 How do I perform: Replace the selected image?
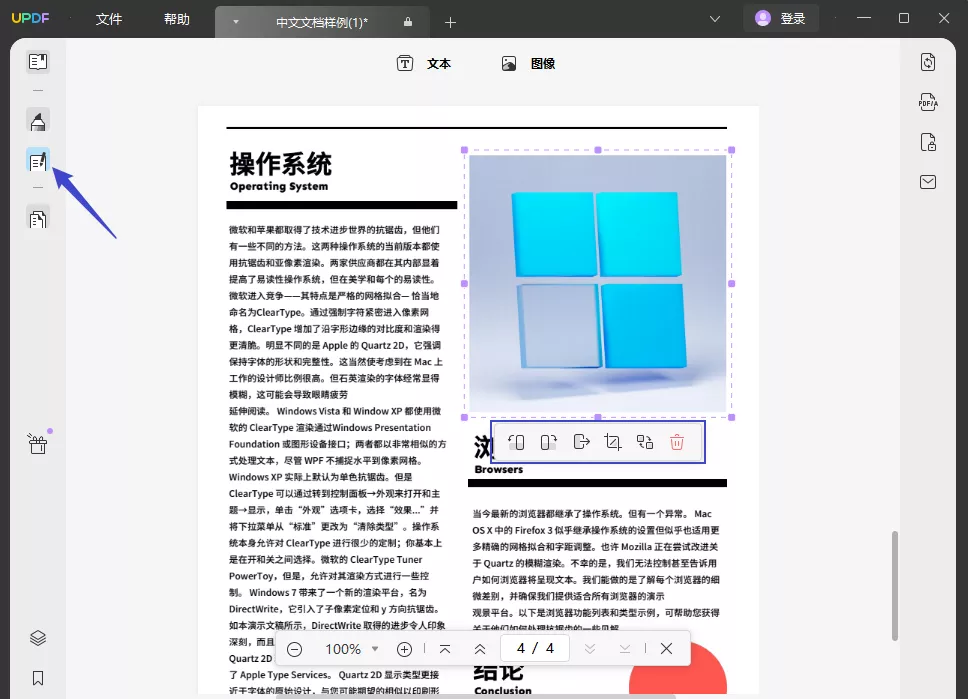[645, 442]
